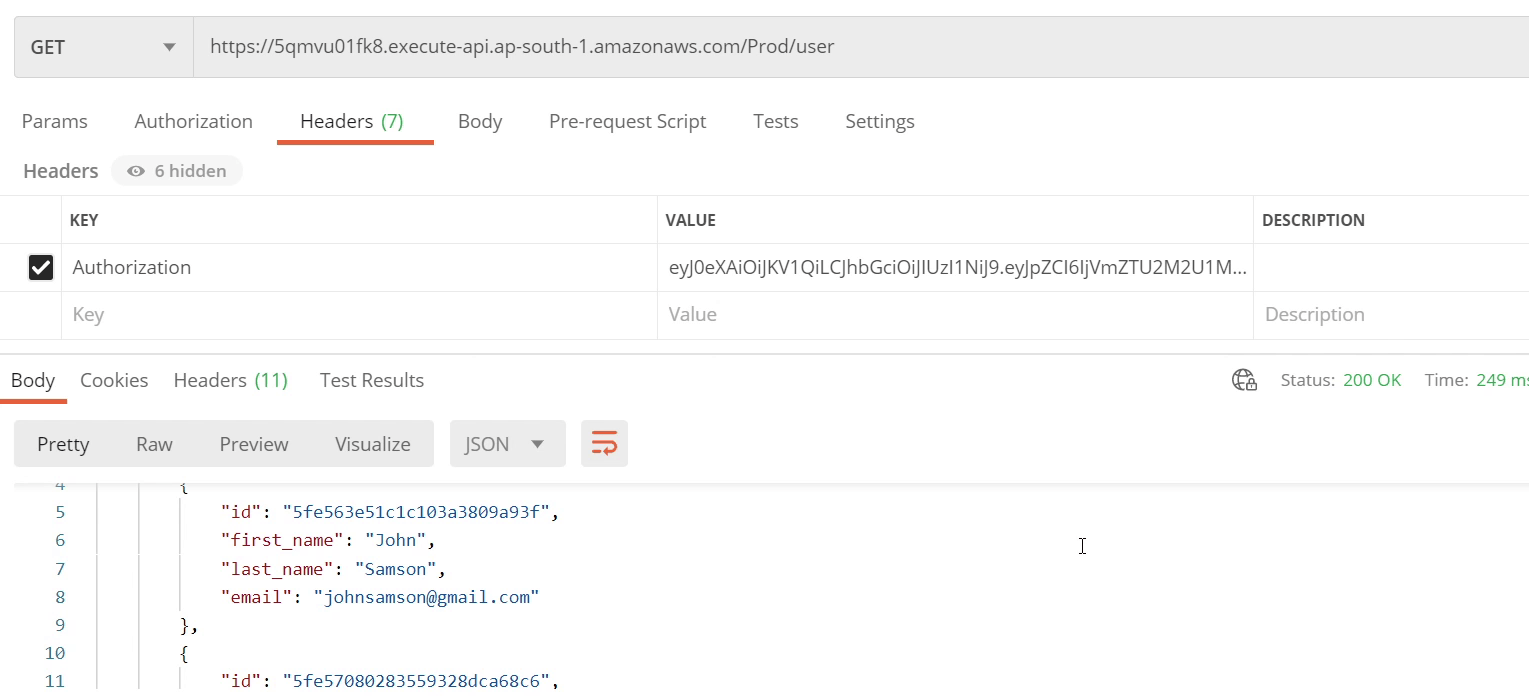Switch to the Params tab
This screenshot has width=1529, height=696.
click(55, 121)
